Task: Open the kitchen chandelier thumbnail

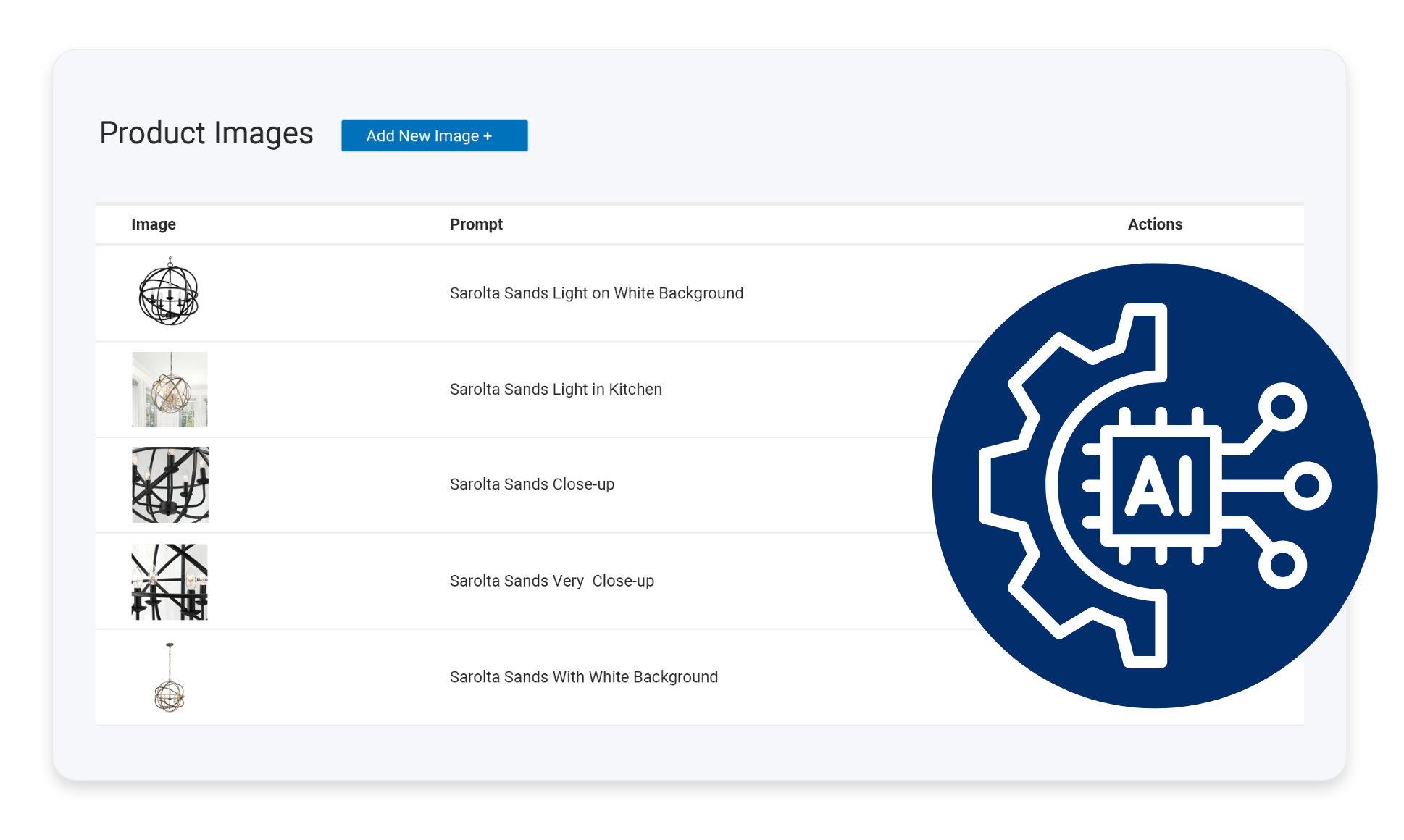Action: tap(170, 390)
